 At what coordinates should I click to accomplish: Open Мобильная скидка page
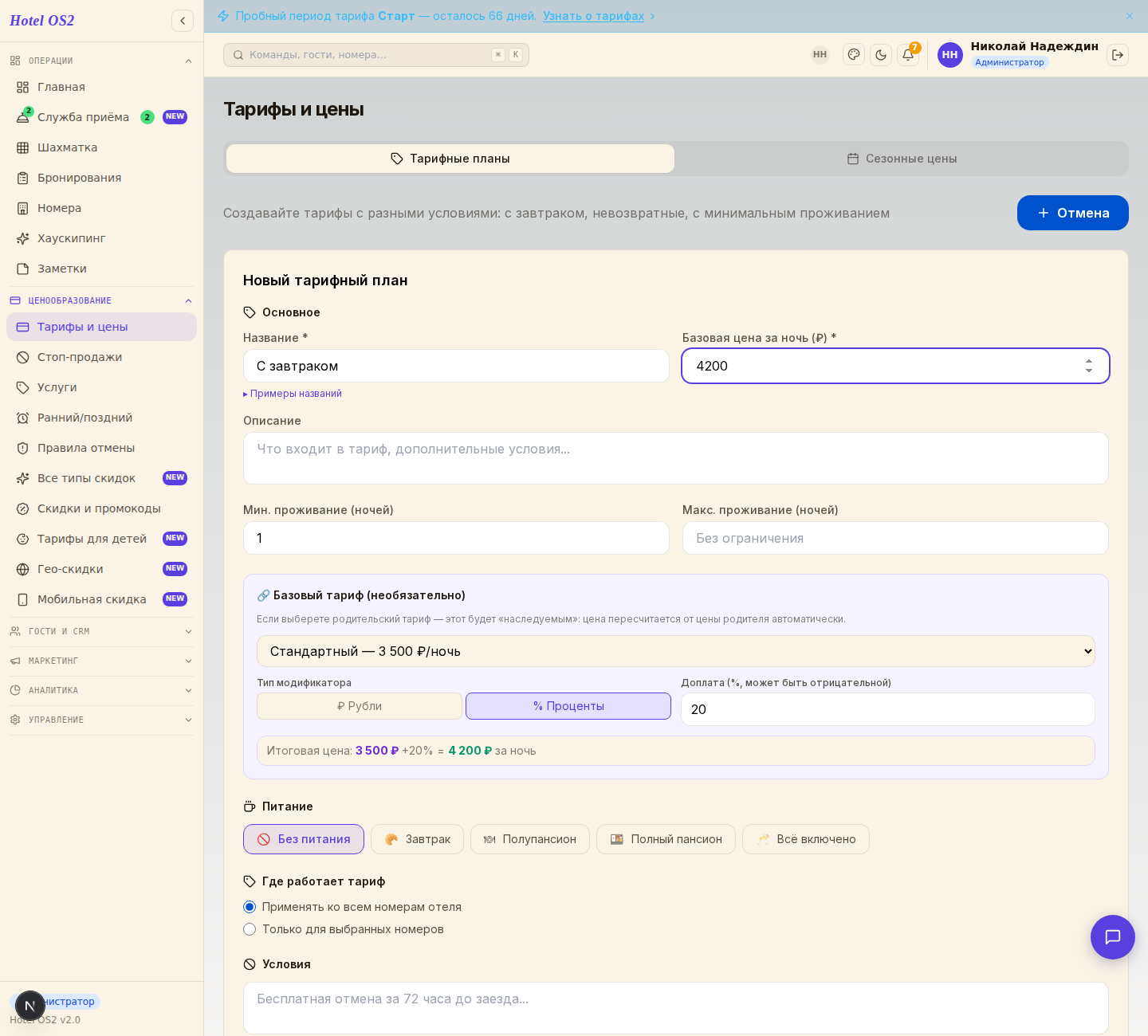click(x=101, y=599)
